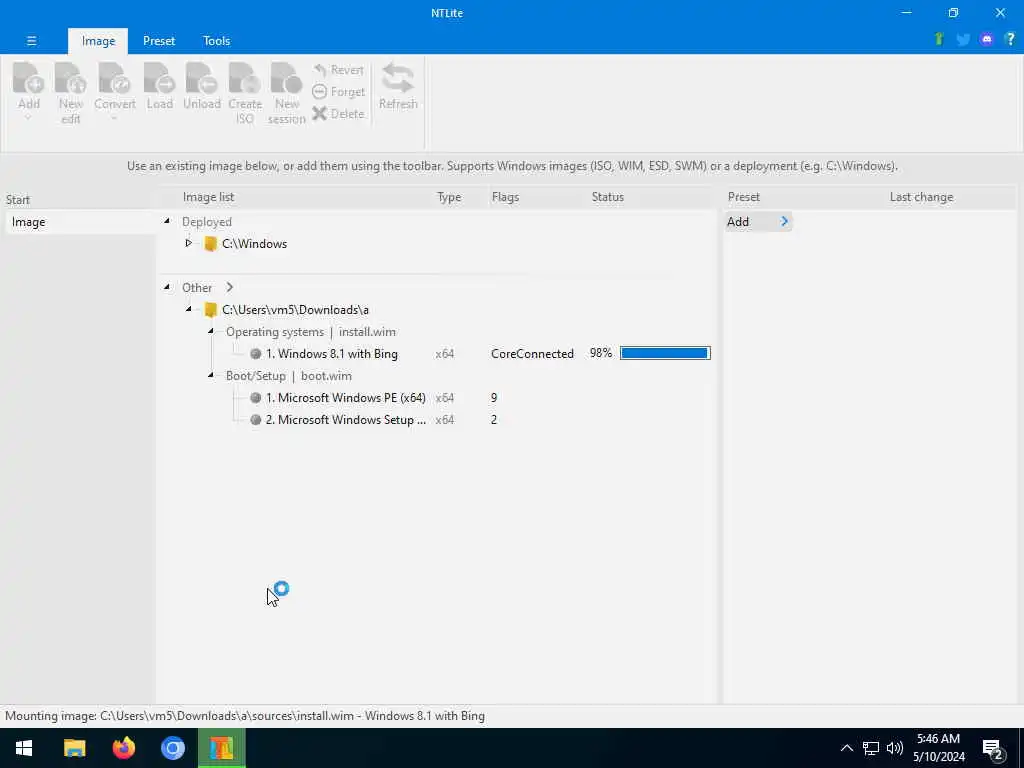
Task: Click the Flags column header
Action: click(505, 197)
